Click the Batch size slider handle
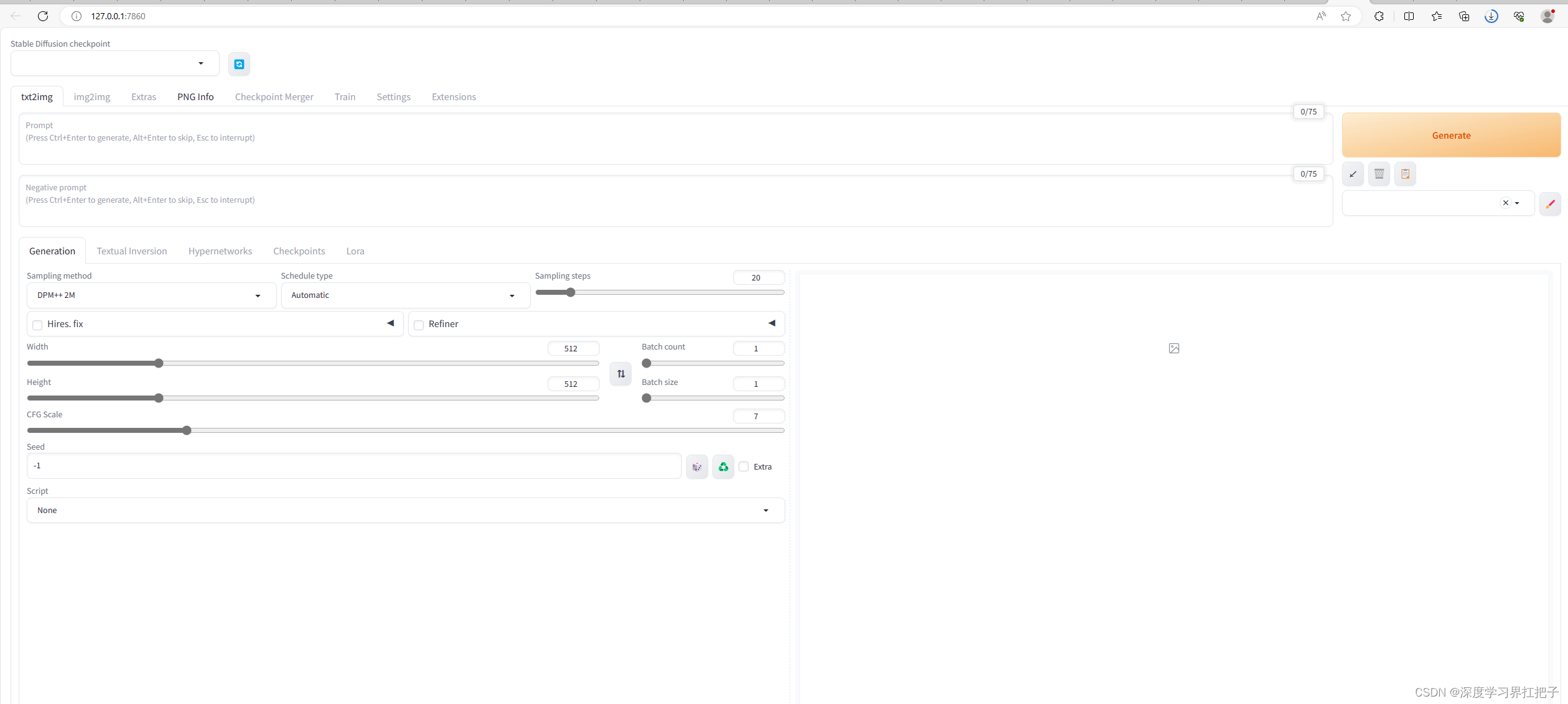This screenshot has width=1568, height=704. click(x=646, y=398)
